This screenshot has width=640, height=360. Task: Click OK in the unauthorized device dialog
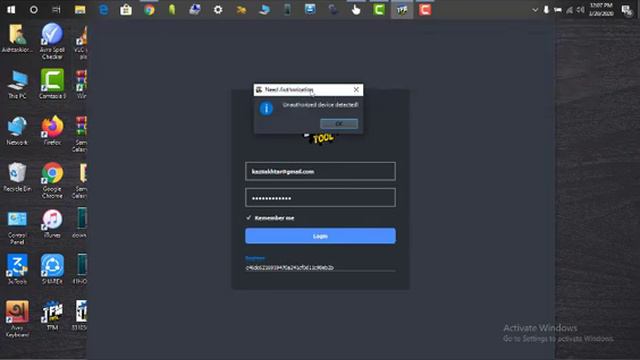339,124
